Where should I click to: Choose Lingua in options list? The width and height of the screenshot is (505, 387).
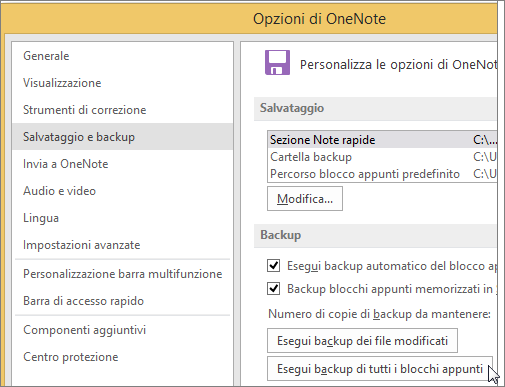pyautogui.click(x=122, y=218)
